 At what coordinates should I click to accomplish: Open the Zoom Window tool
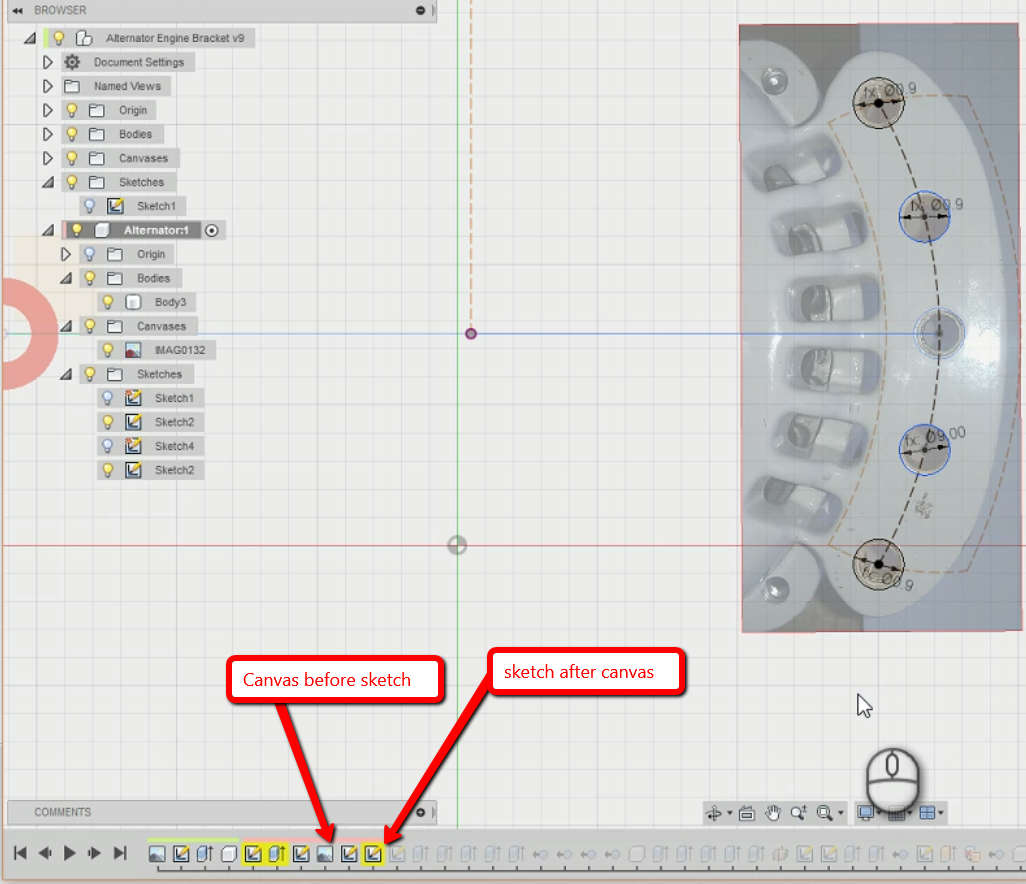[x=840, y=813]
